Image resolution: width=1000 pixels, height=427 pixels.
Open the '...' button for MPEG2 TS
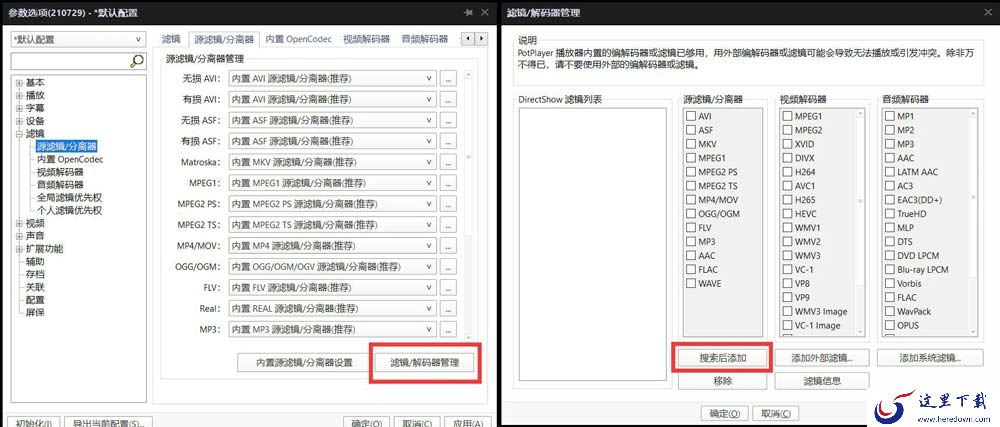point(449,226)
